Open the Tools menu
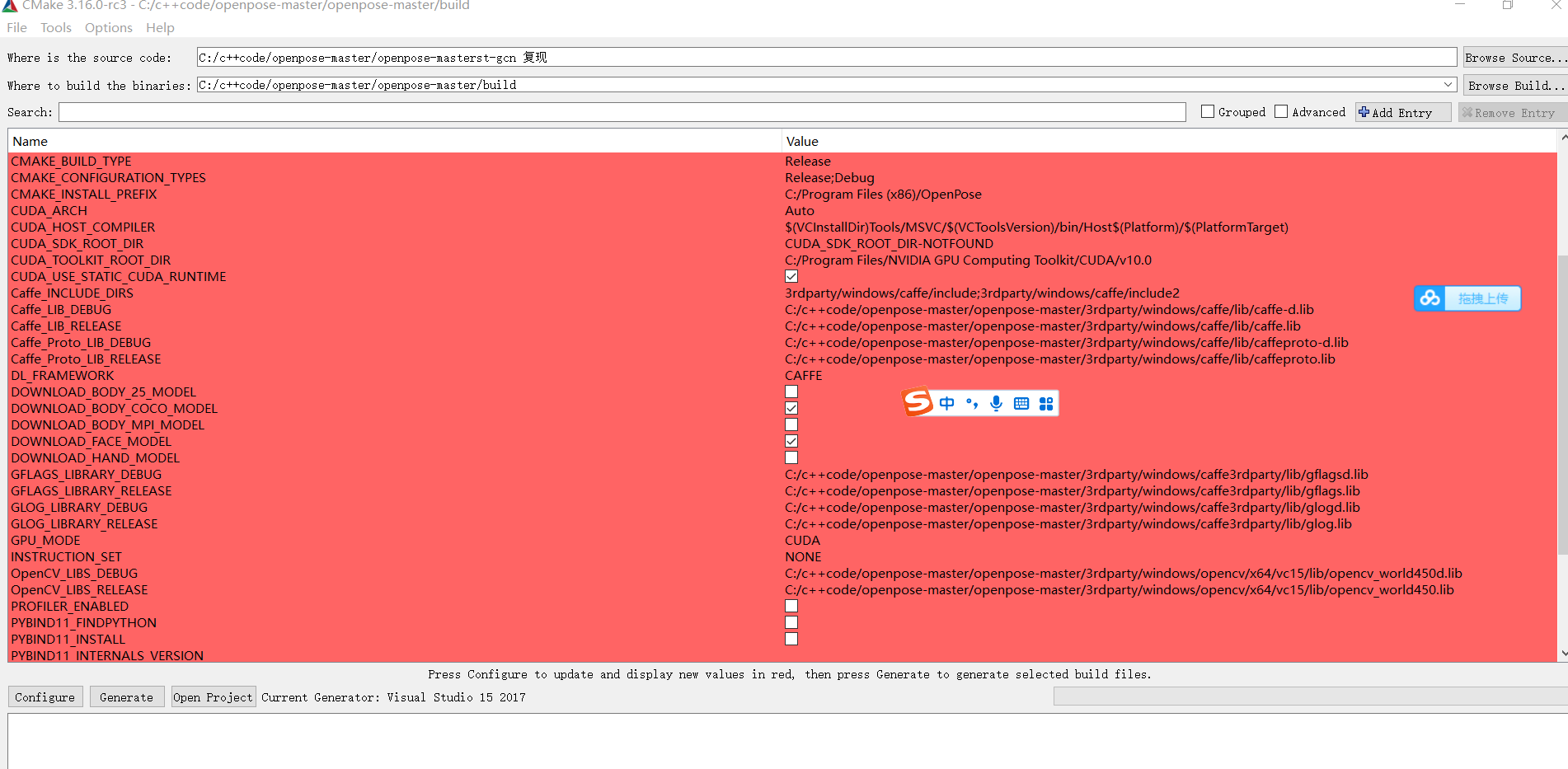Screen dimensions: 1568x769 coord(55,27)
